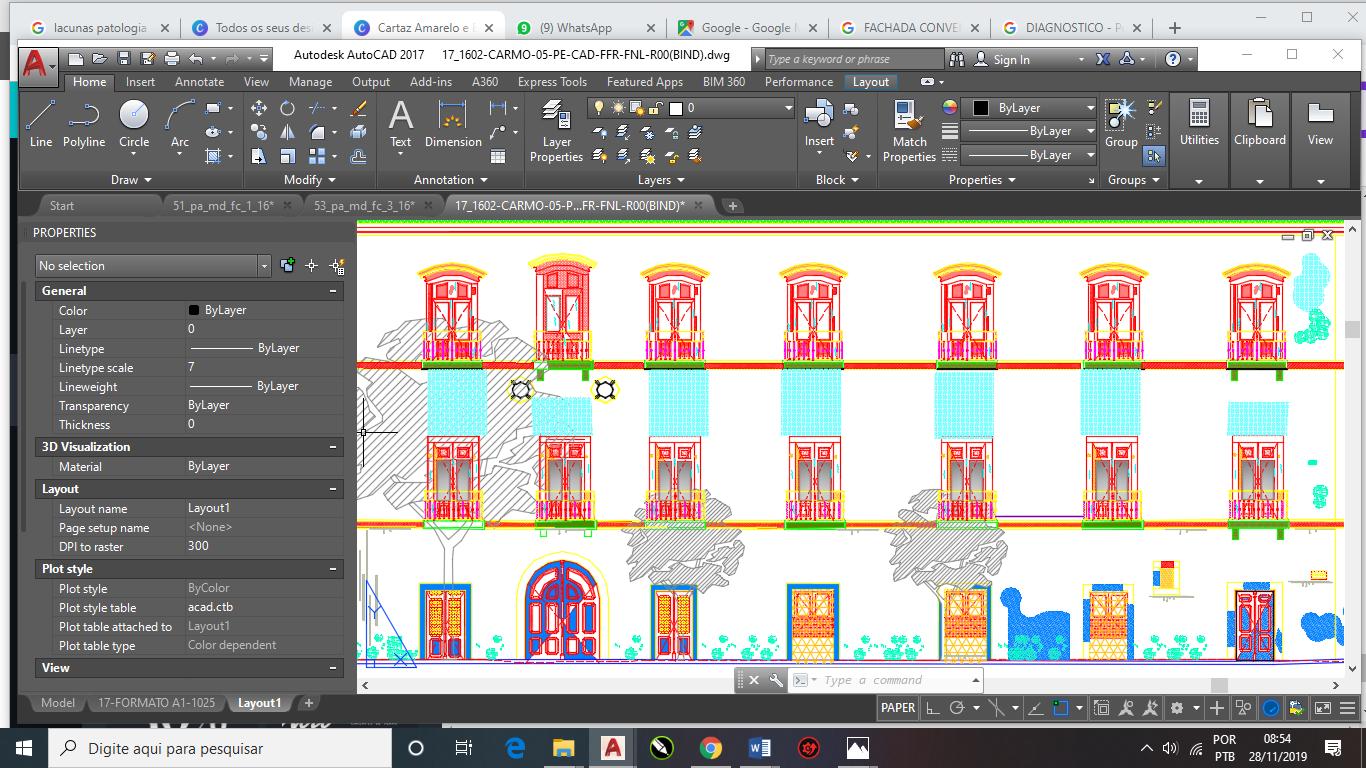Switch to the Model layout tab
This screenshot has width=1366, height=768.
(57, 703)
